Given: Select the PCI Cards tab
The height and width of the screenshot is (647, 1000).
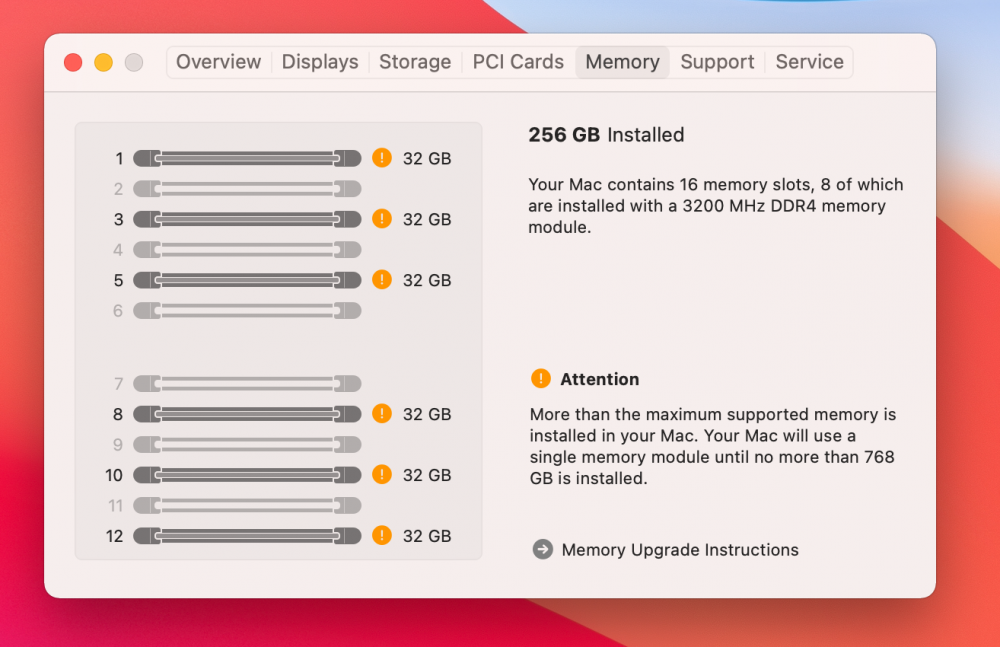Looking at the screenshot, I should point(518,62).
